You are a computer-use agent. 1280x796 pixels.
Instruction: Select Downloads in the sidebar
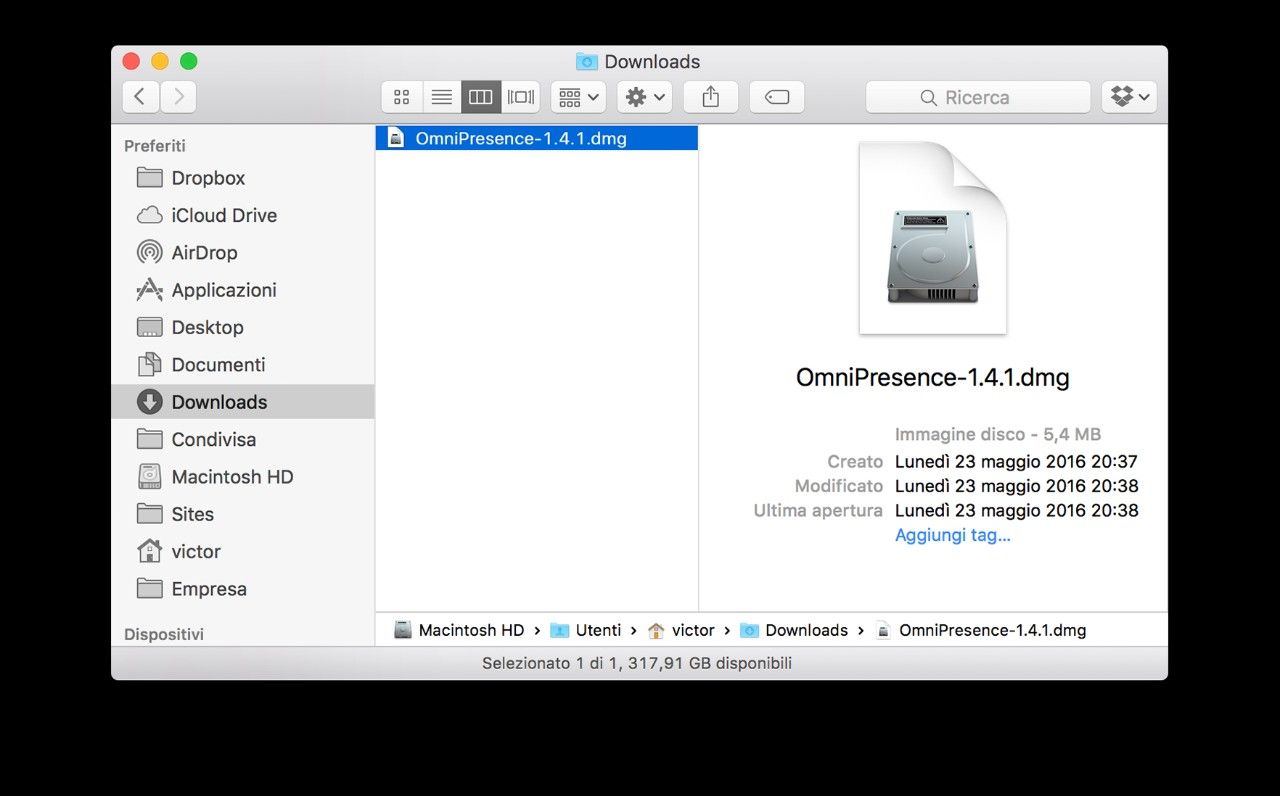243,402
